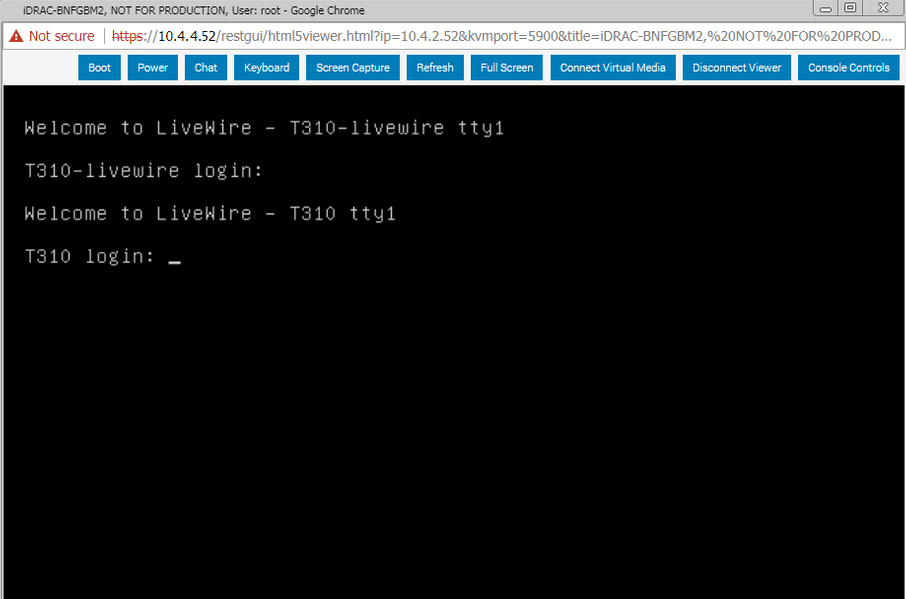
Task: Open Console Controls
Action: pos(849,68)
